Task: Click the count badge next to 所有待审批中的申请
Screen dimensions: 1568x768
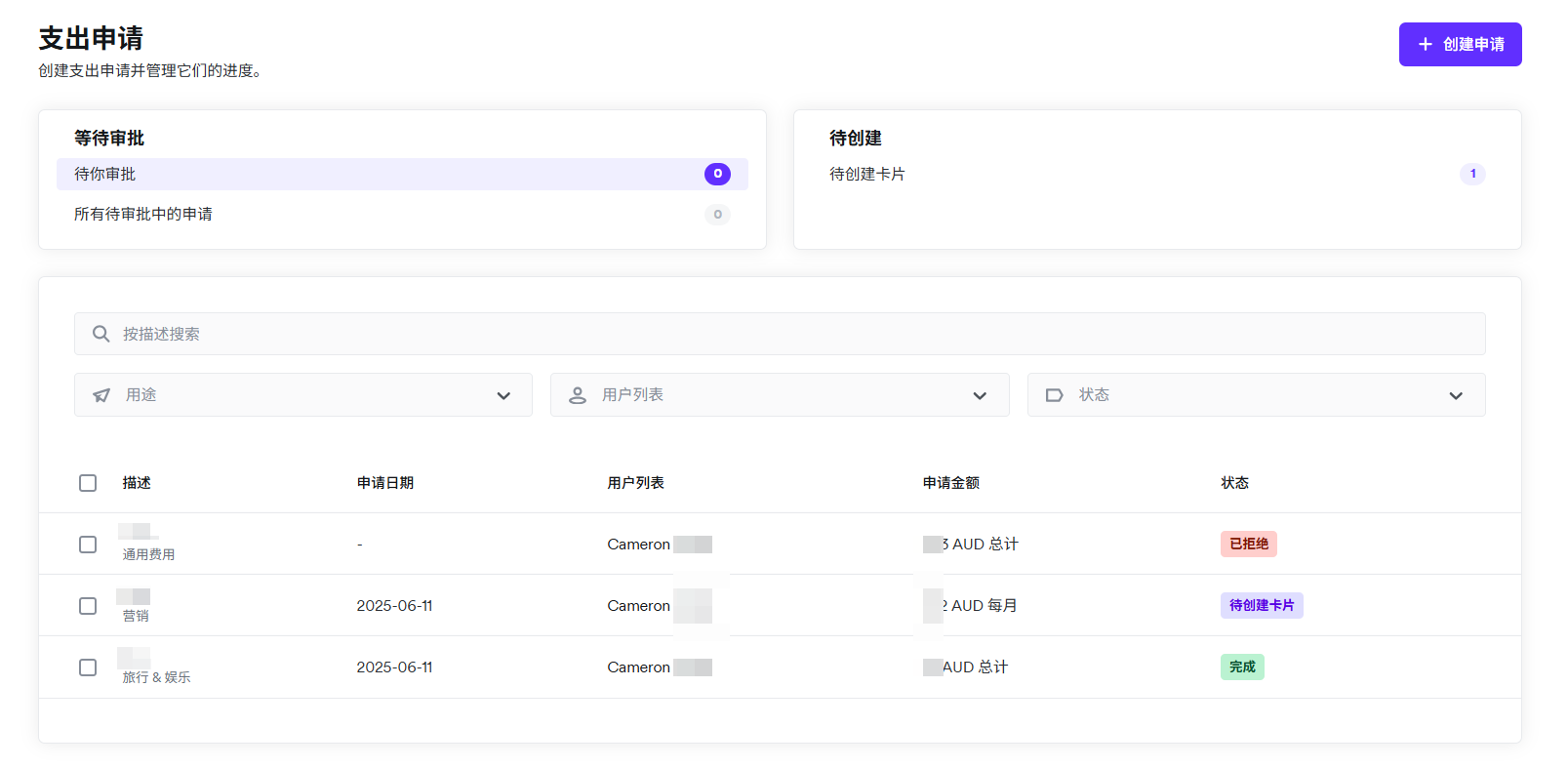Action: click(x=717, y=215)
